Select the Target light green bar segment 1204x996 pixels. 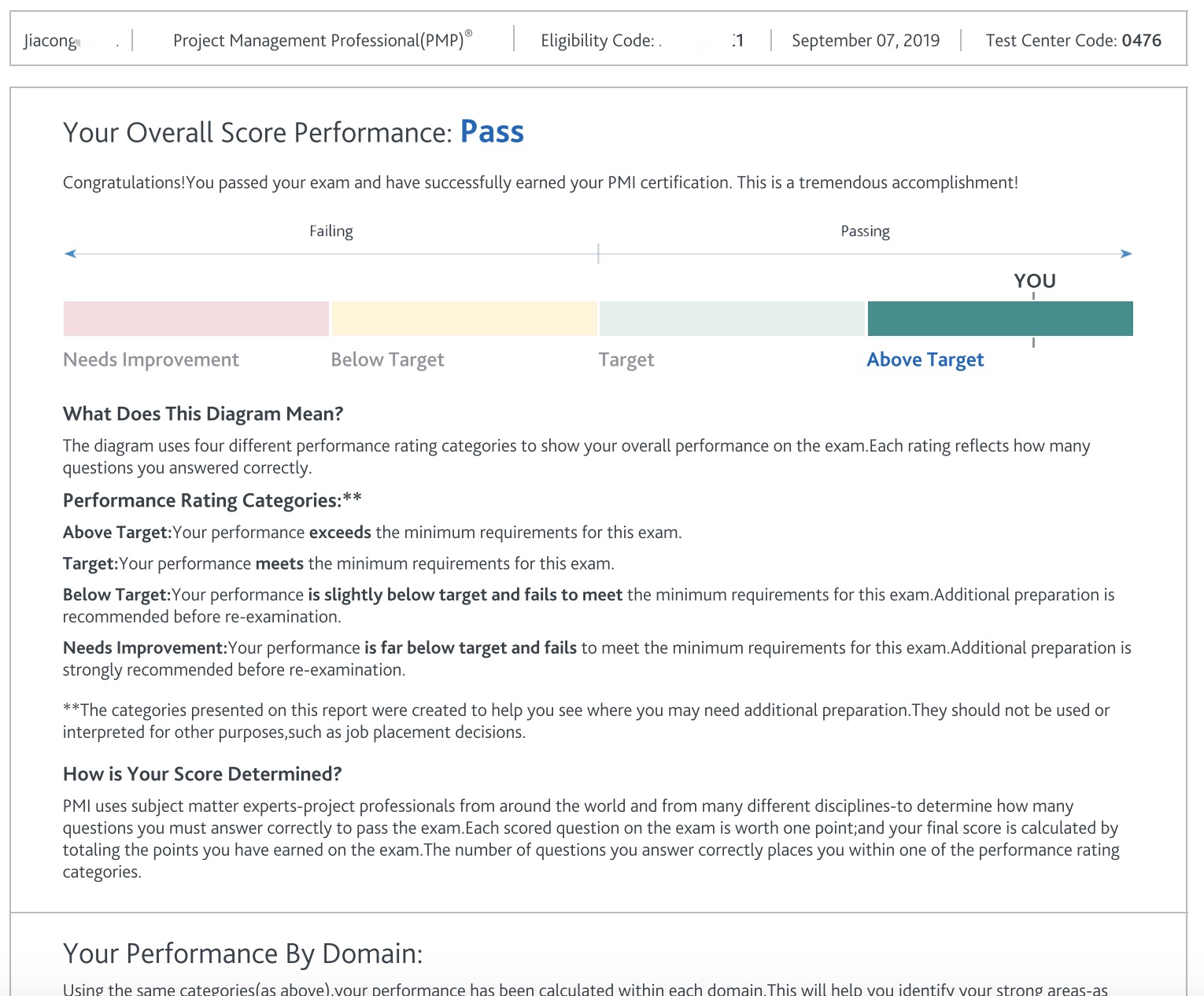(x=732, y=319)
